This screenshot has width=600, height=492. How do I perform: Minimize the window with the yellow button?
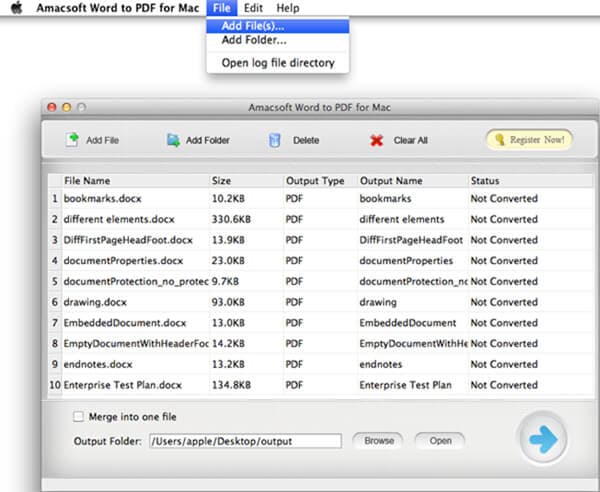point(67,108)
